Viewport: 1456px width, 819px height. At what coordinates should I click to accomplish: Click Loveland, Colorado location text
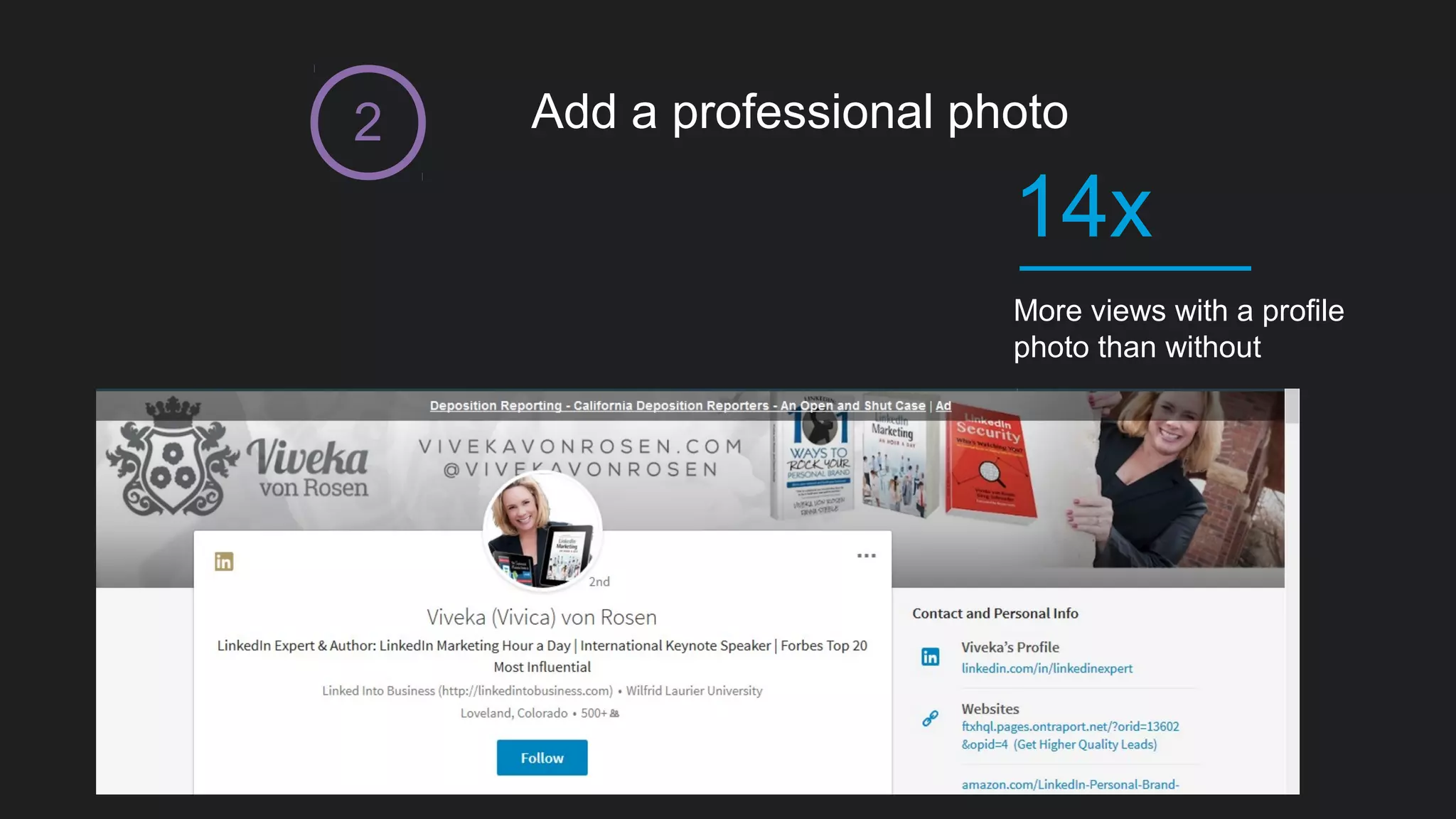(514, 713)
